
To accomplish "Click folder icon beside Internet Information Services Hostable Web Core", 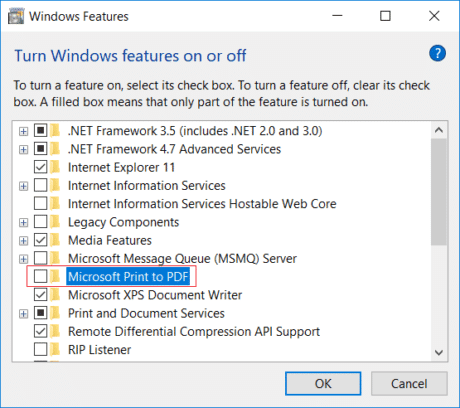I will pyautogui.click(x=55, y=203).
